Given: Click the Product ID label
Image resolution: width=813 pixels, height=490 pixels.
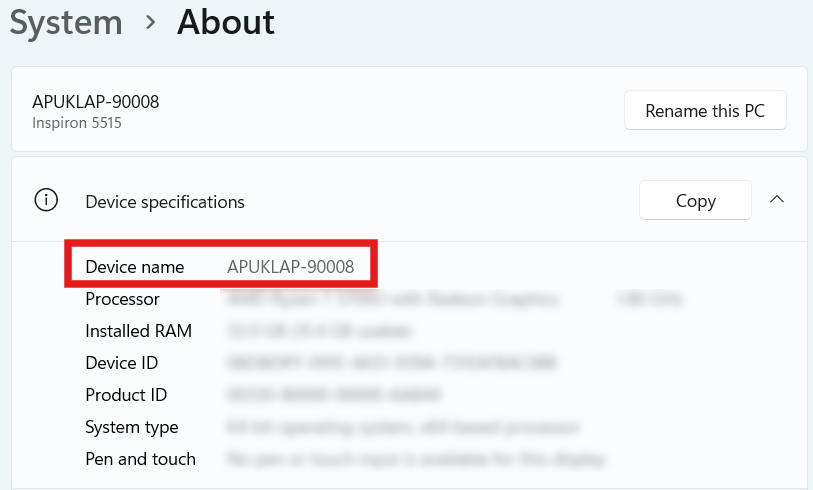Looking at the screenshot, I should point(125,395).
